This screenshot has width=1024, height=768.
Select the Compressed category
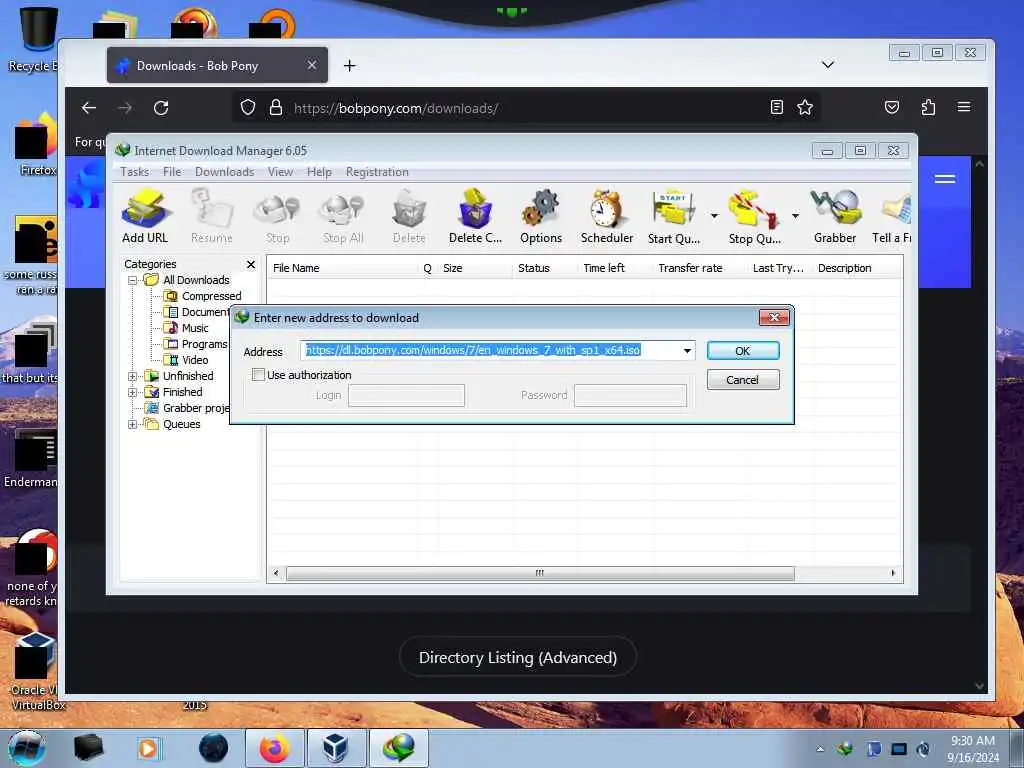click(x=212, y=296)
